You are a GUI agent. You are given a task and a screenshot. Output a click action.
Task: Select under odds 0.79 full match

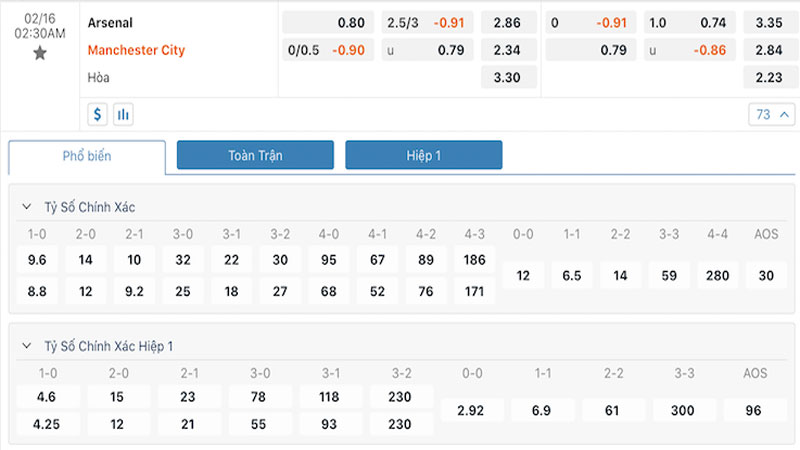(427, 50)
